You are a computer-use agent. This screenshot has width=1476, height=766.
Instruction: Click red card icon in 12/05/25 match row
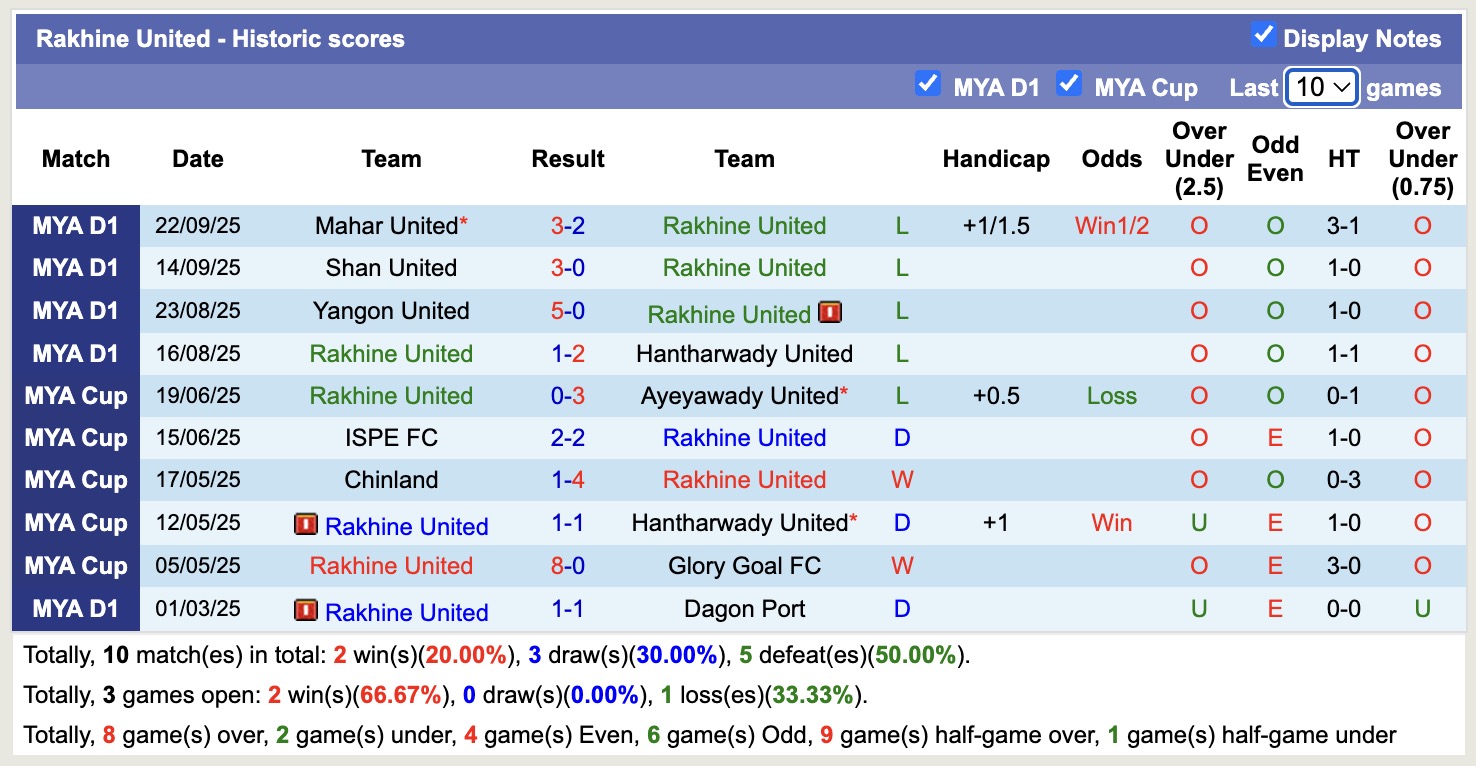point(306,524)
